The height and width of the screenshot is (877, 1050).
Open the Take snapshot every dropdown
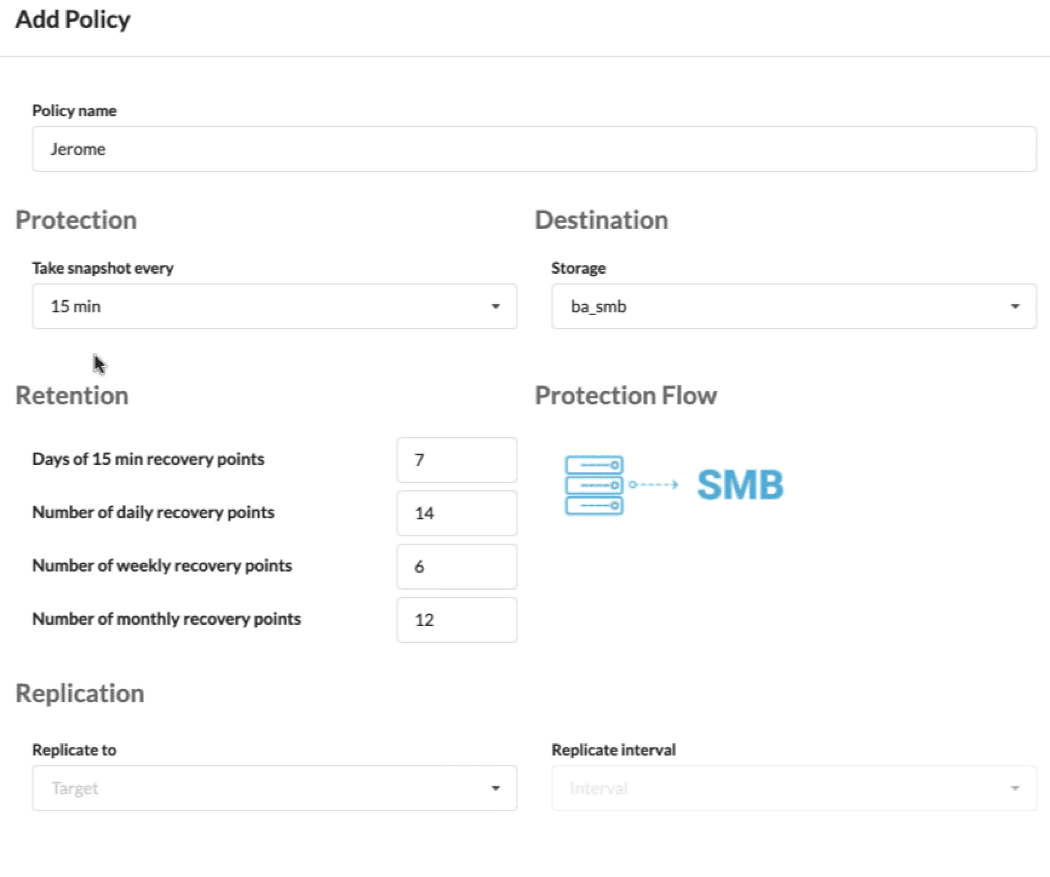click(275, 306)
